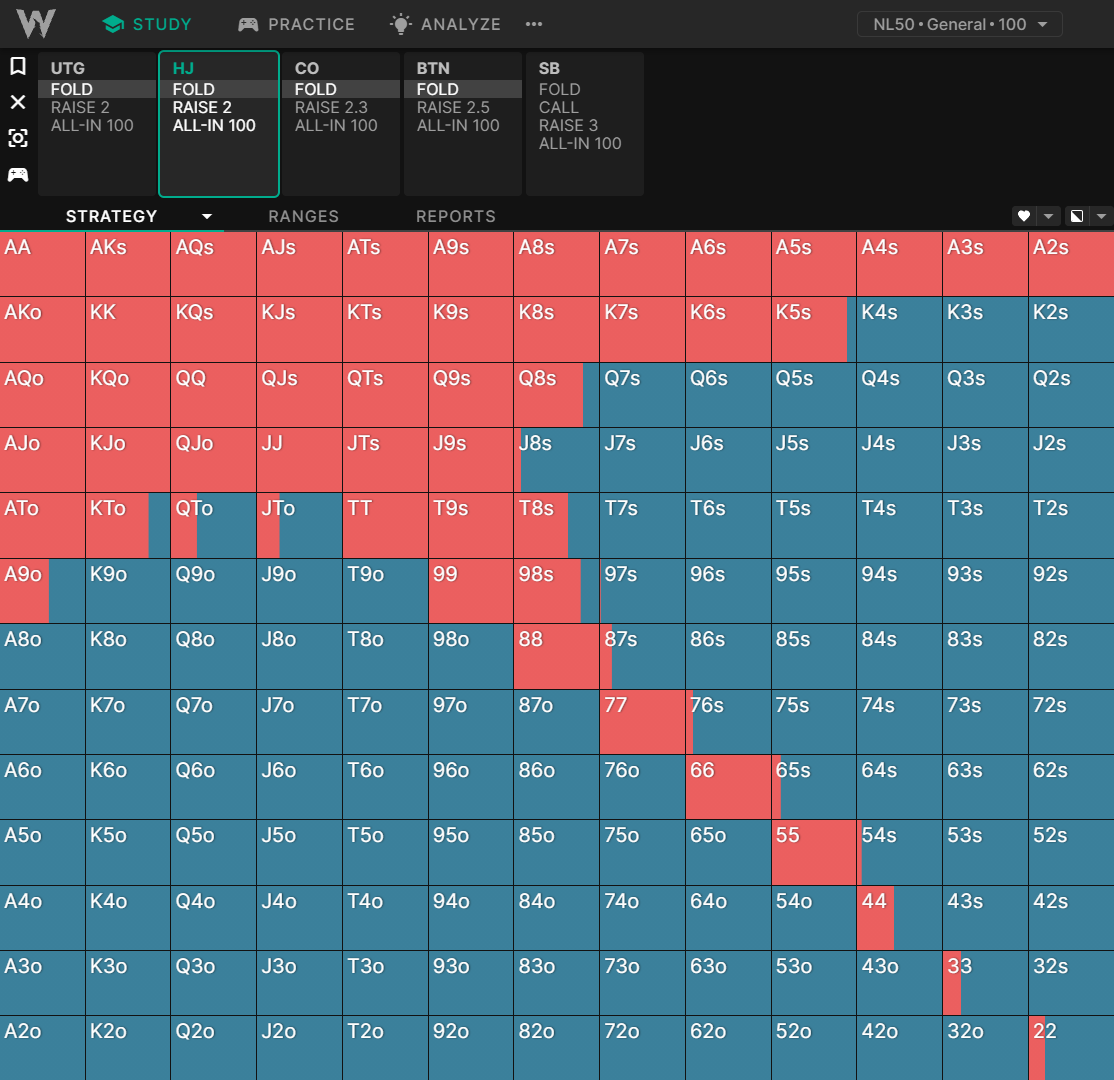Image resolution: width=1114 pixels, height=1080 pixels.
Task: Click the GTO Wizard W logo
Action: point(36,23)
